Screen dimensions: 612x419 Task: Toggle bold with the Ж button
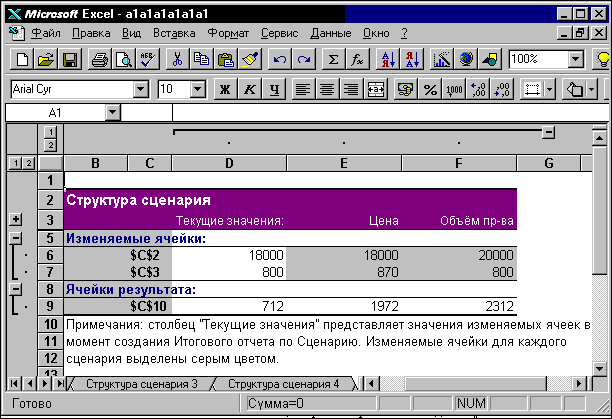click(225, 90)
